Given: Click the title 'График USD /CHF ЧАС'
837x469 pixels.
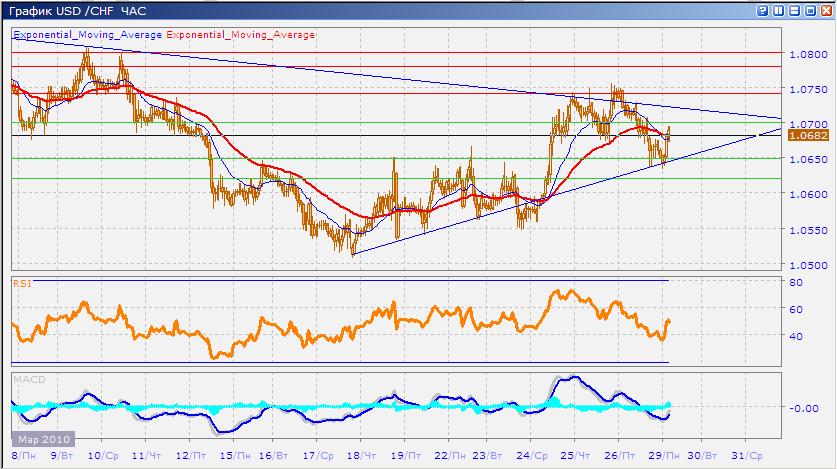Looking at the screenshot, I should (x=77, y=11).
